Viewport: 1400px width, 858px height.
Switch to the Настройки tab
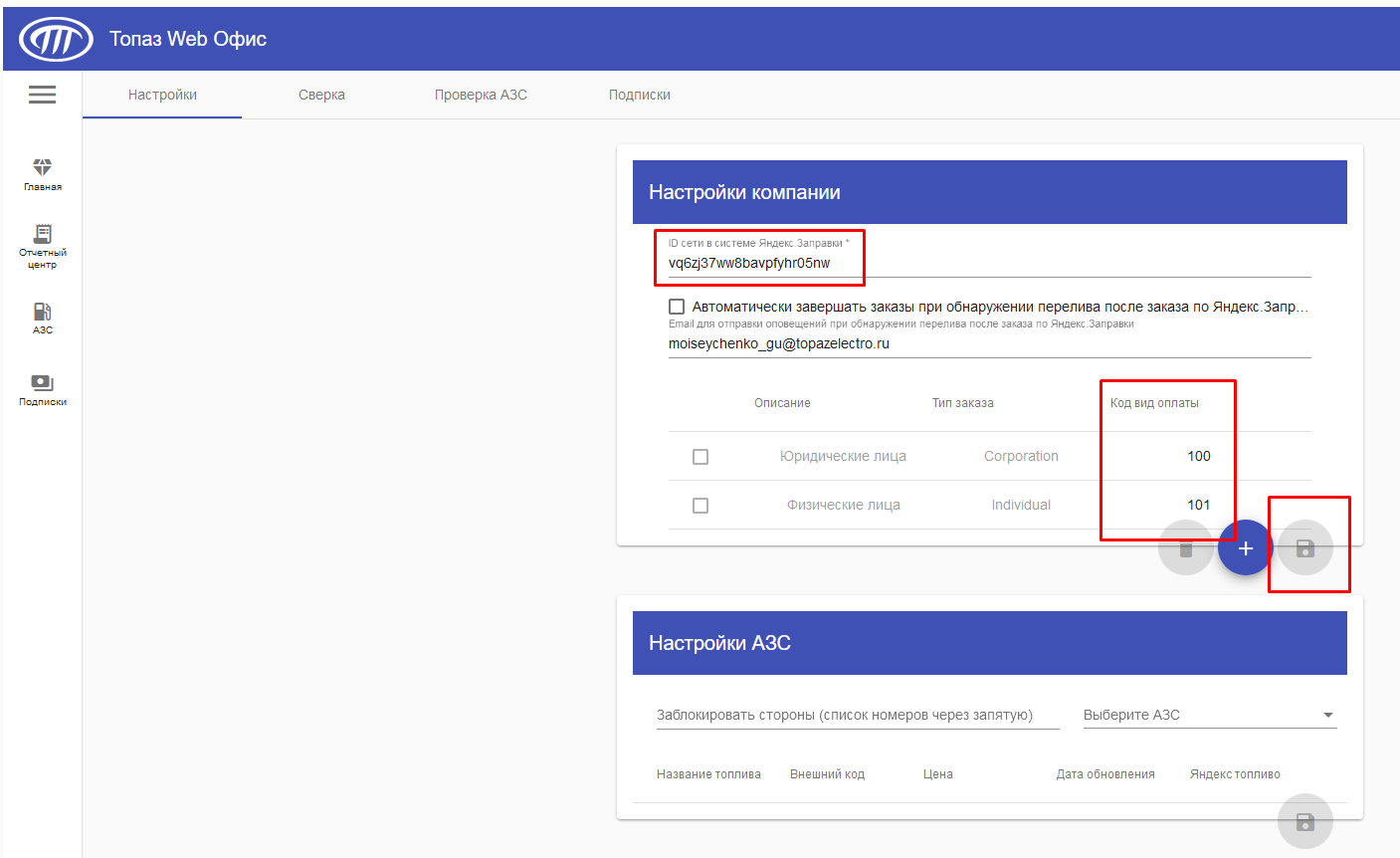coord(162,95)
